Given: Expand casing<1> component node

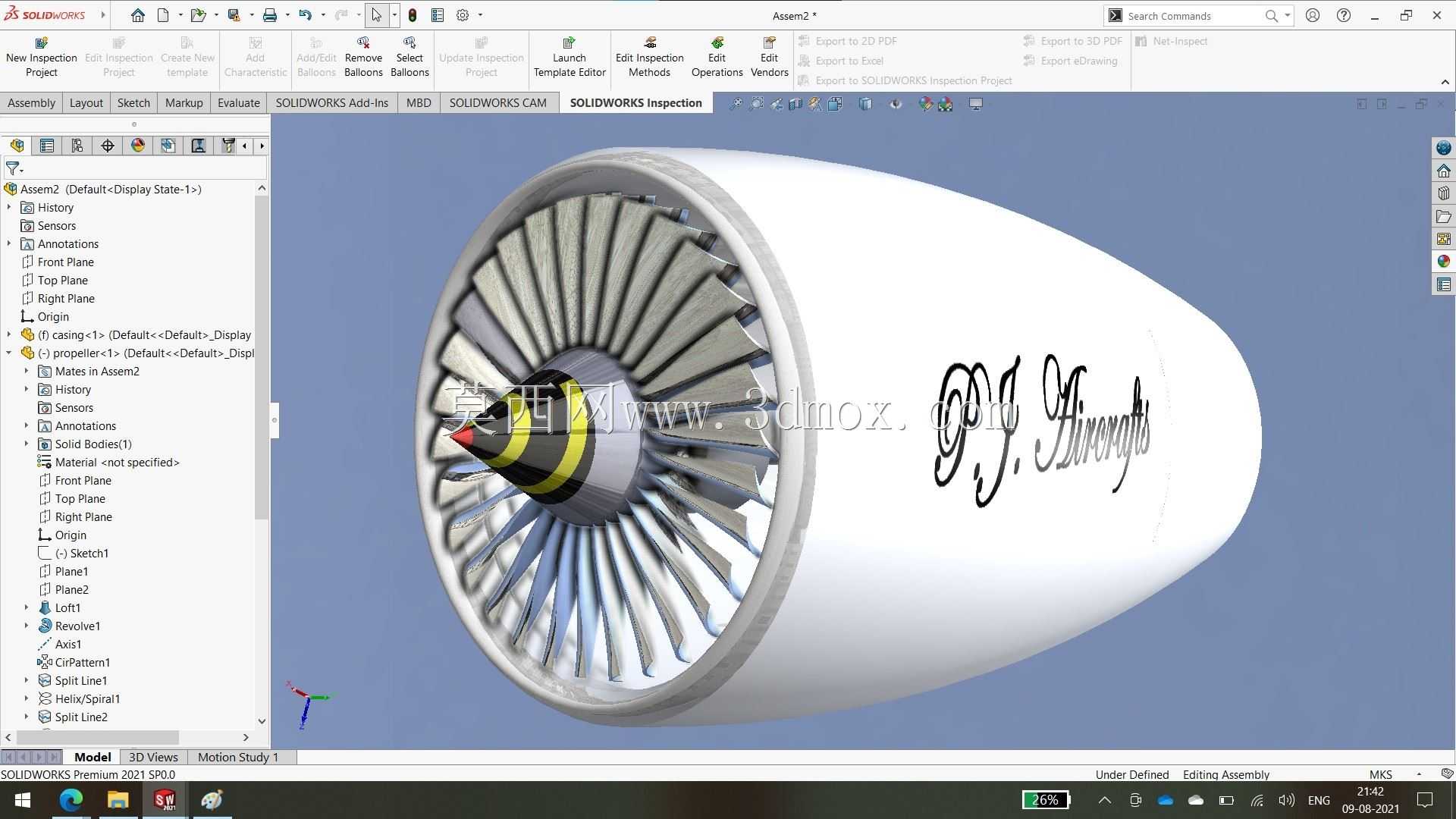Looking at the screenshot, I should [9, 334].
